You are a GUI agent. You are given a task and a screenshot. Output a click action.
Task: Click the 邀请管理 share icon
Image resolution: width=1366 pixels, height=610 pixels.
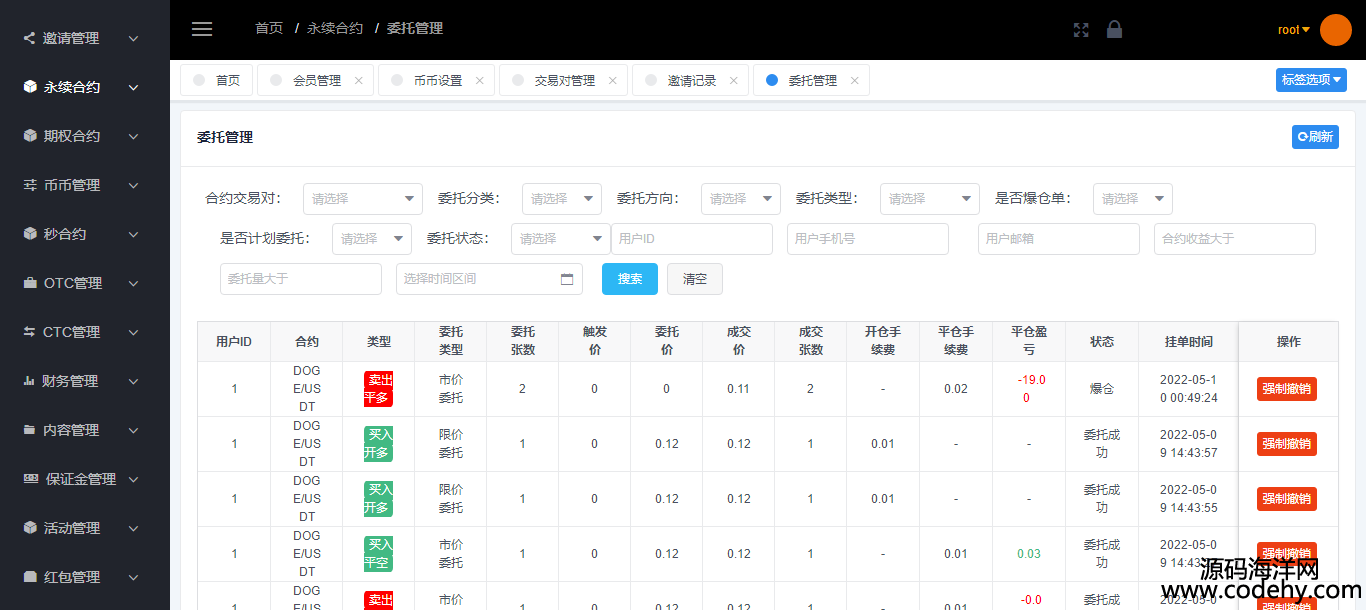click(x=29, y=38)
